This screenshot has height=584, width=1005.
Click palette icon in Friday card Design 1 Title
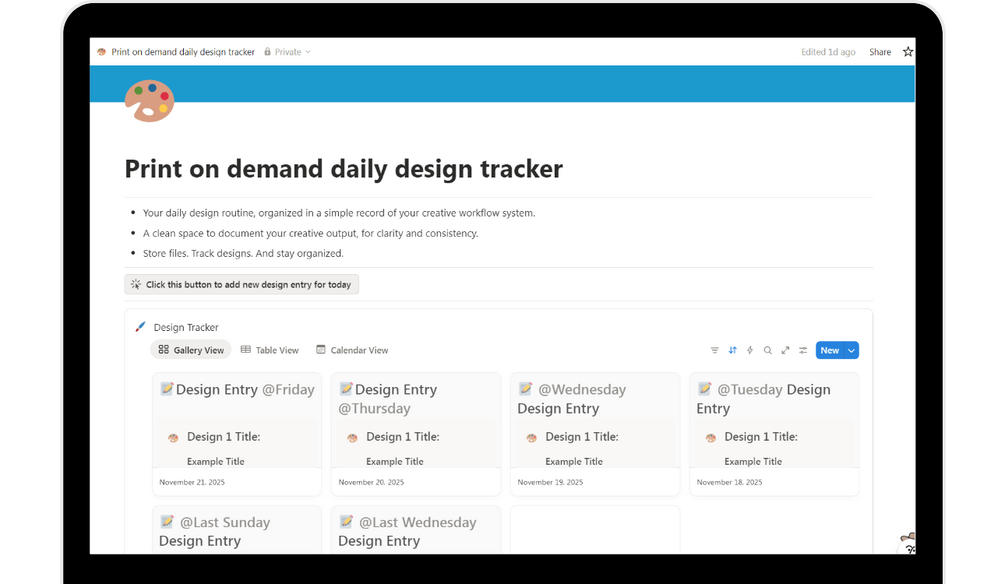click(x=173, y=438)
